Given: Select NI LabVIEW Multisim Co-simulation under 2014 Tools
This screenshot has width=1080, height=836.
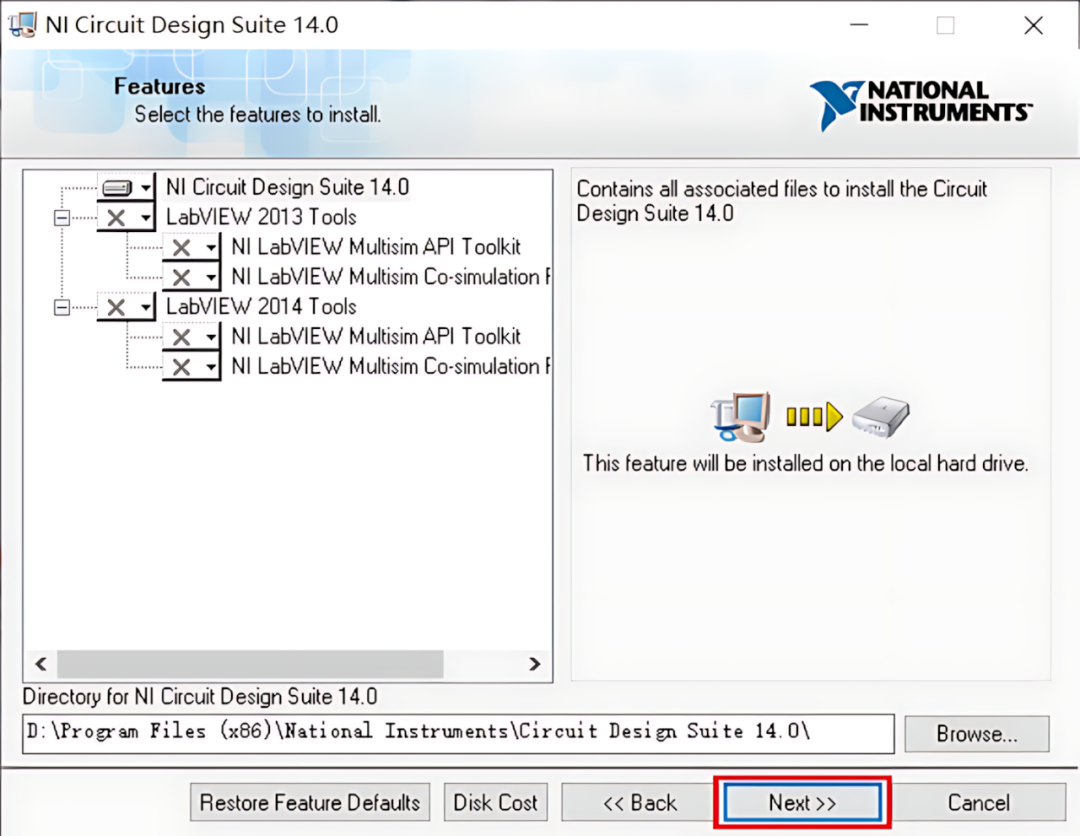Looking at the screenshot, I should click(x=391, y=367).
